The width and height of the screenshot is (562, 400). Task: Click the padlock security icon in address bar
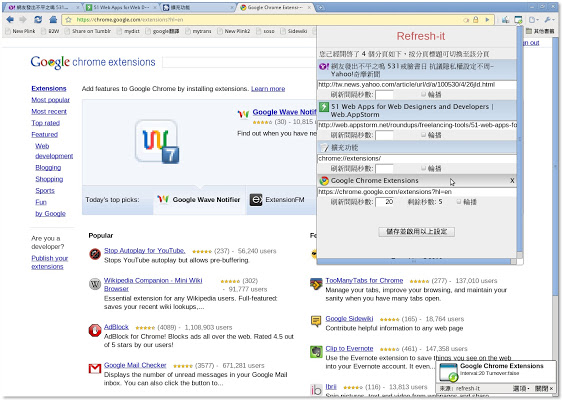point(476,20)
